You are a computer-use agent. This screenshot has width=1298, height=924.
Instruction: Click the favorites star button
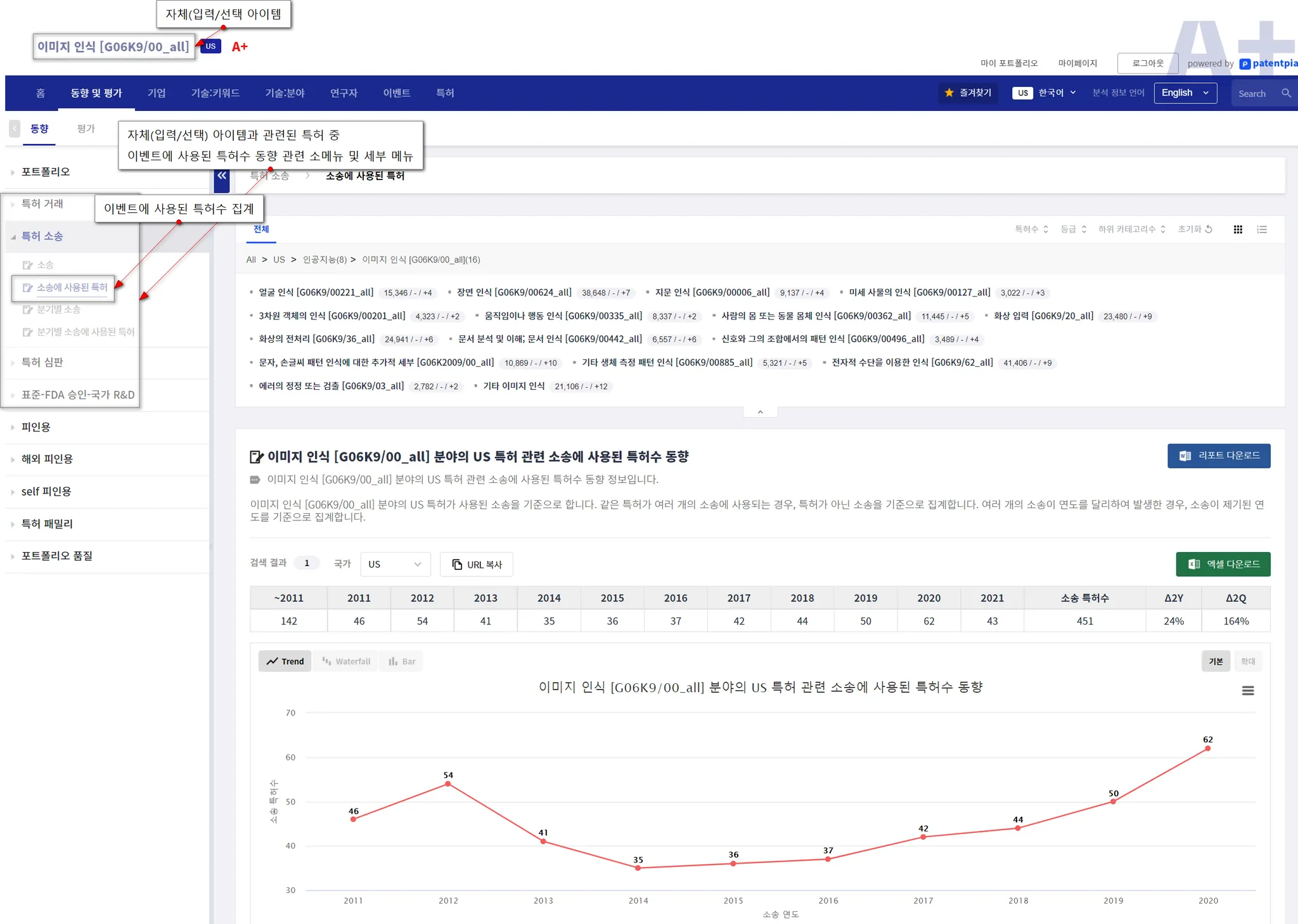967,93
